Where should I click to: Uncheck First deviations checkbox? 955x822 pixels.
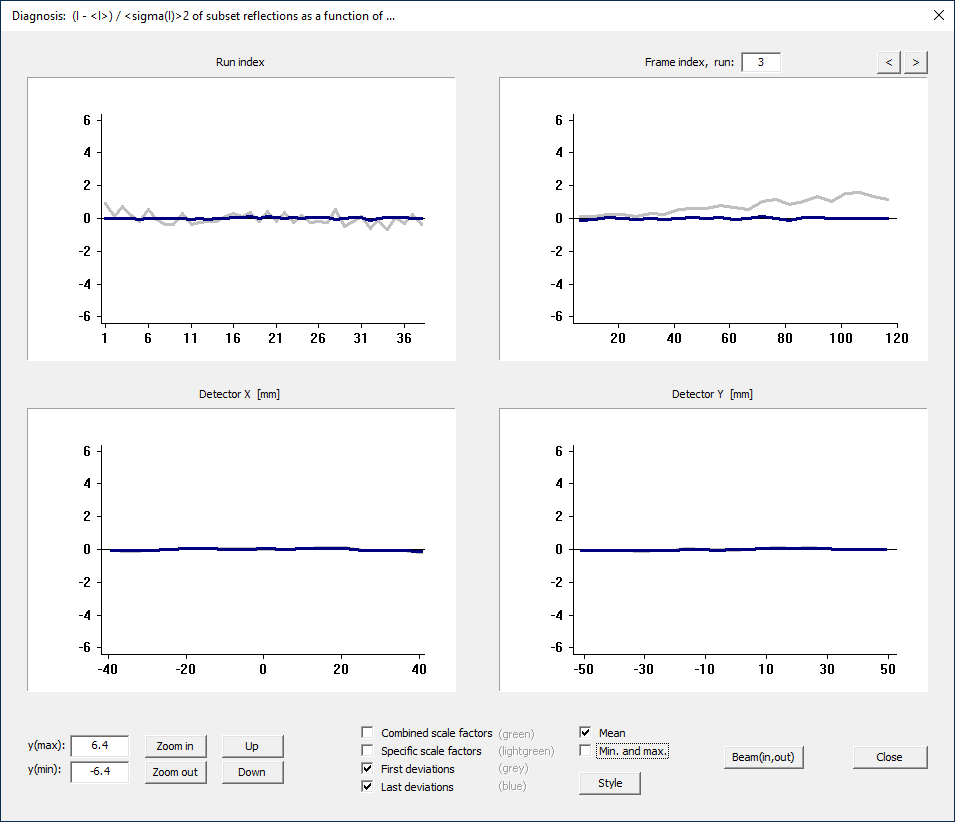tap(368, 769)
